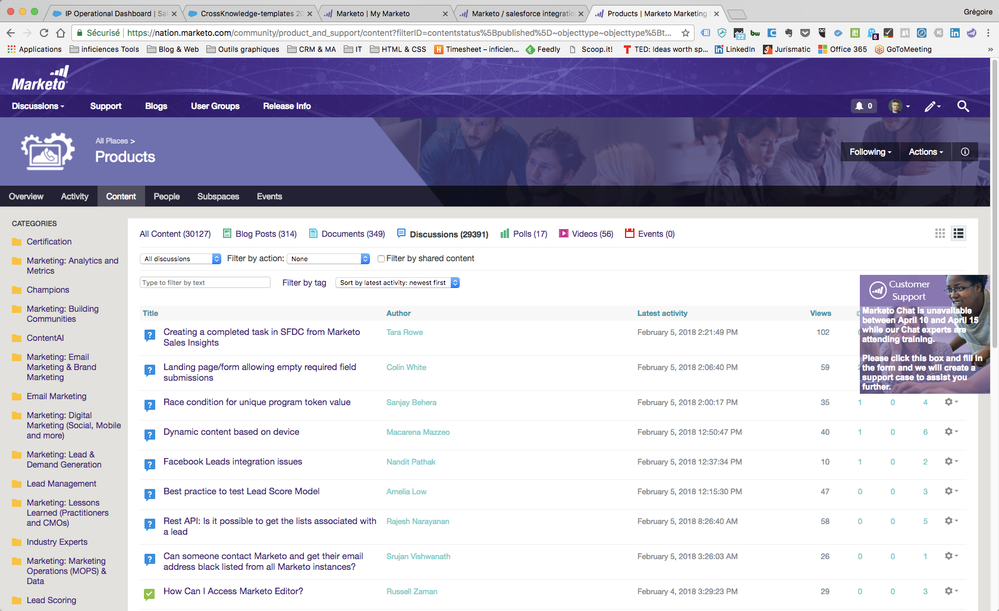Click the Products gear icon
999x611 pixels.
(x=47, y=151)
